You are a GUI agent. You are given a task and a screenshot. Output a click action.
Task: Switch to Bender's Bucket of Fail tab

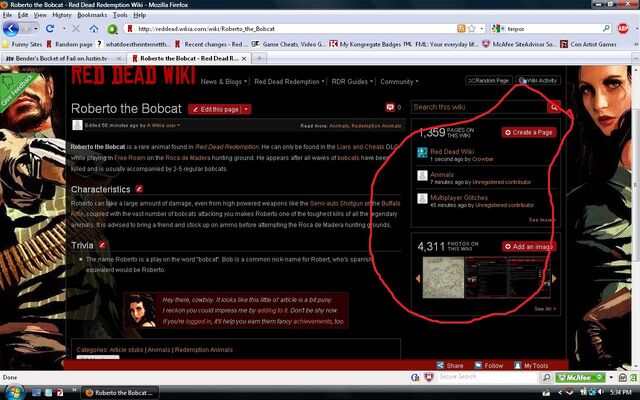(x=64, y=58)
